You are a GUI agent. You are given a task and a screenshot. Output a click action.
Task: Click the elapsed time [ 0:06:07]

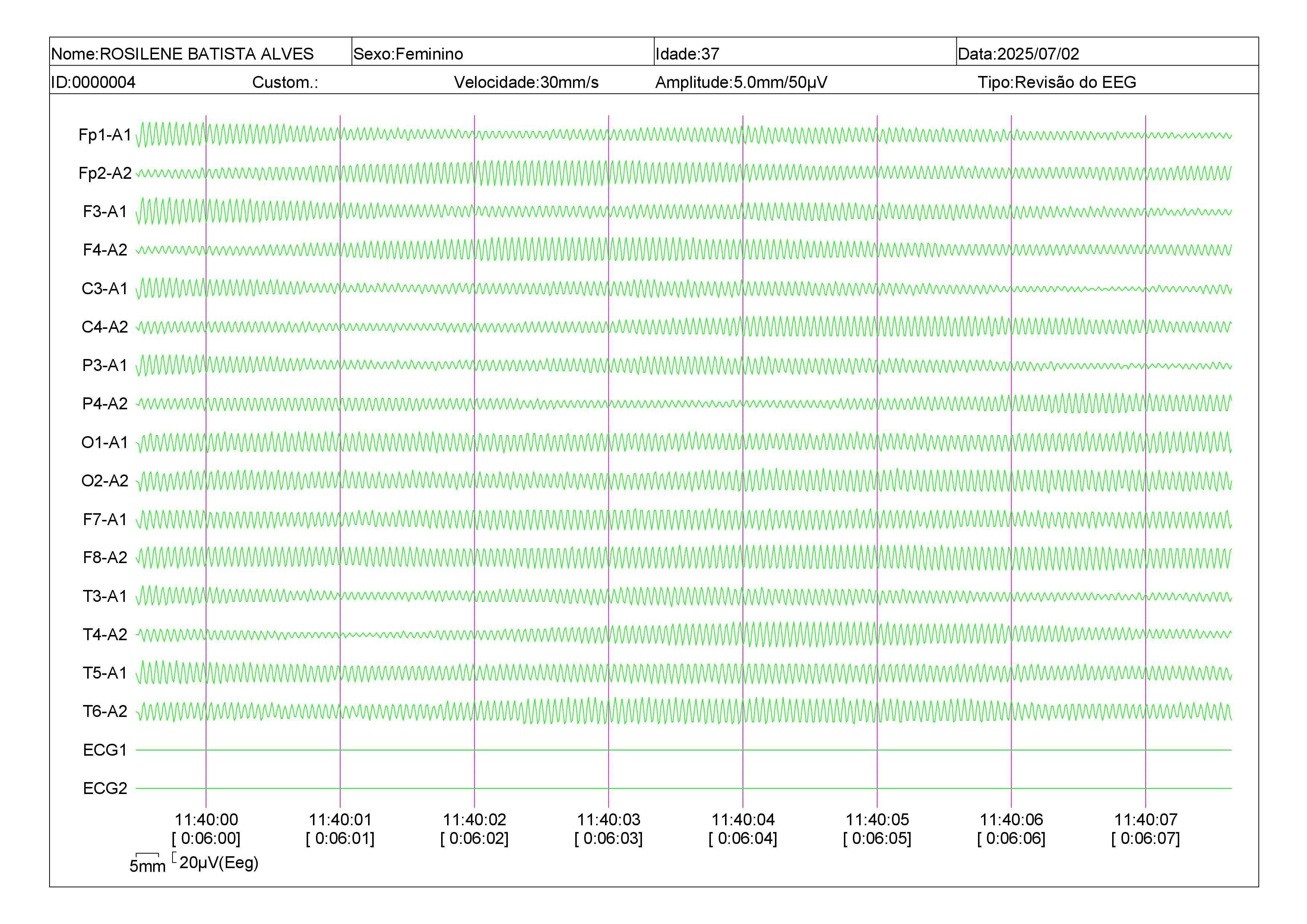click(1146, 839)
